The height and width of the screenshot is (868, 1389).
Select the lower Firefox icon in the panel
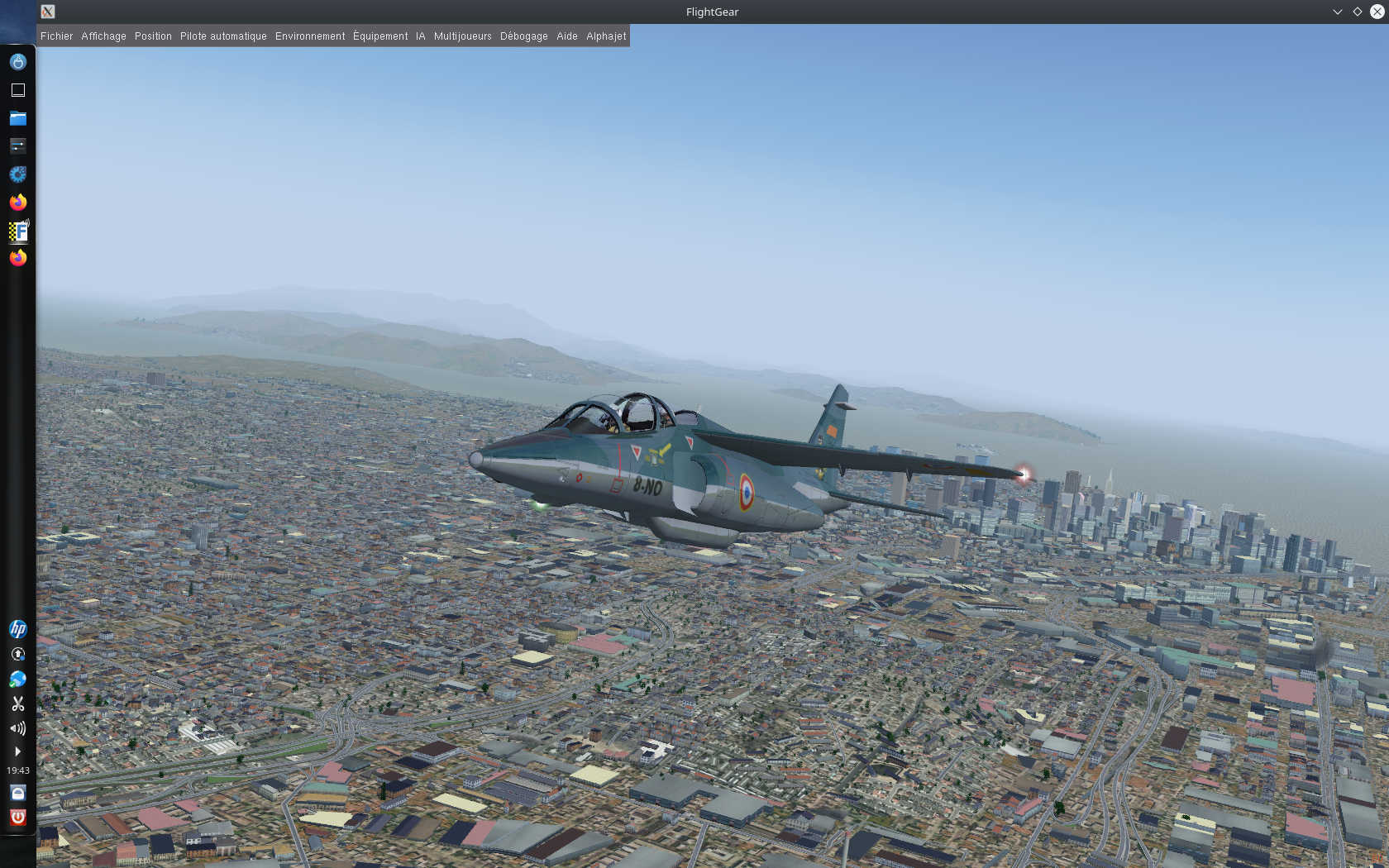coord(18,258)
